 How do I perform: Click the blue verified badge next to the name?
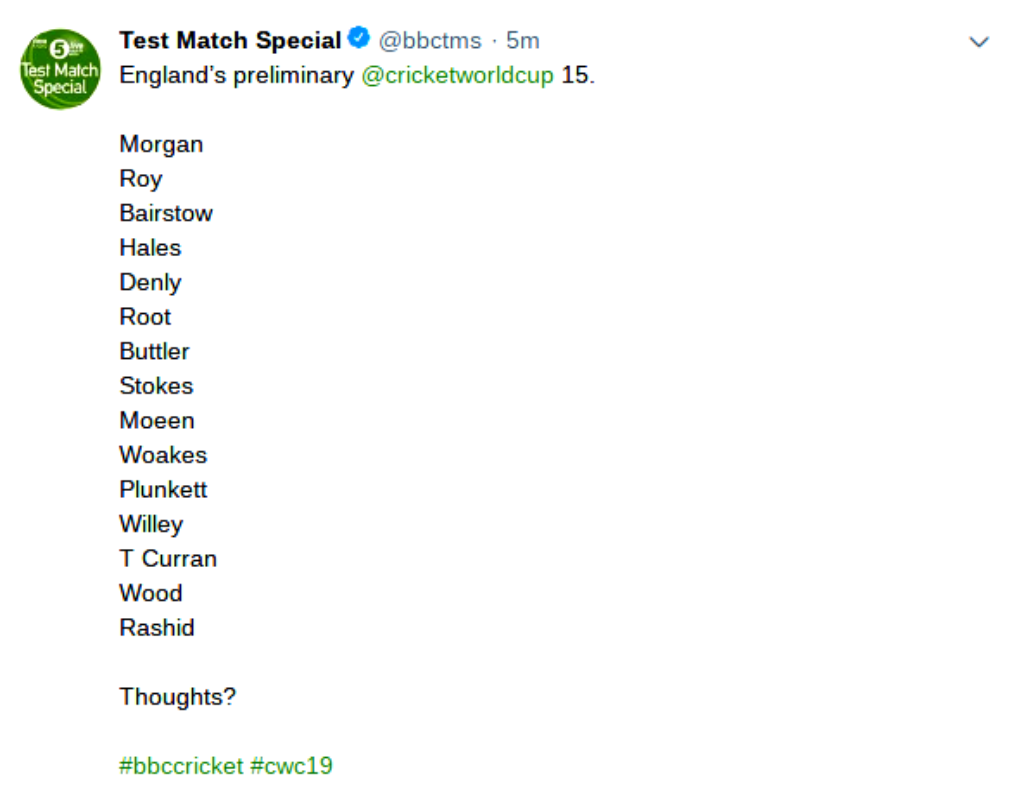point(357,36)
